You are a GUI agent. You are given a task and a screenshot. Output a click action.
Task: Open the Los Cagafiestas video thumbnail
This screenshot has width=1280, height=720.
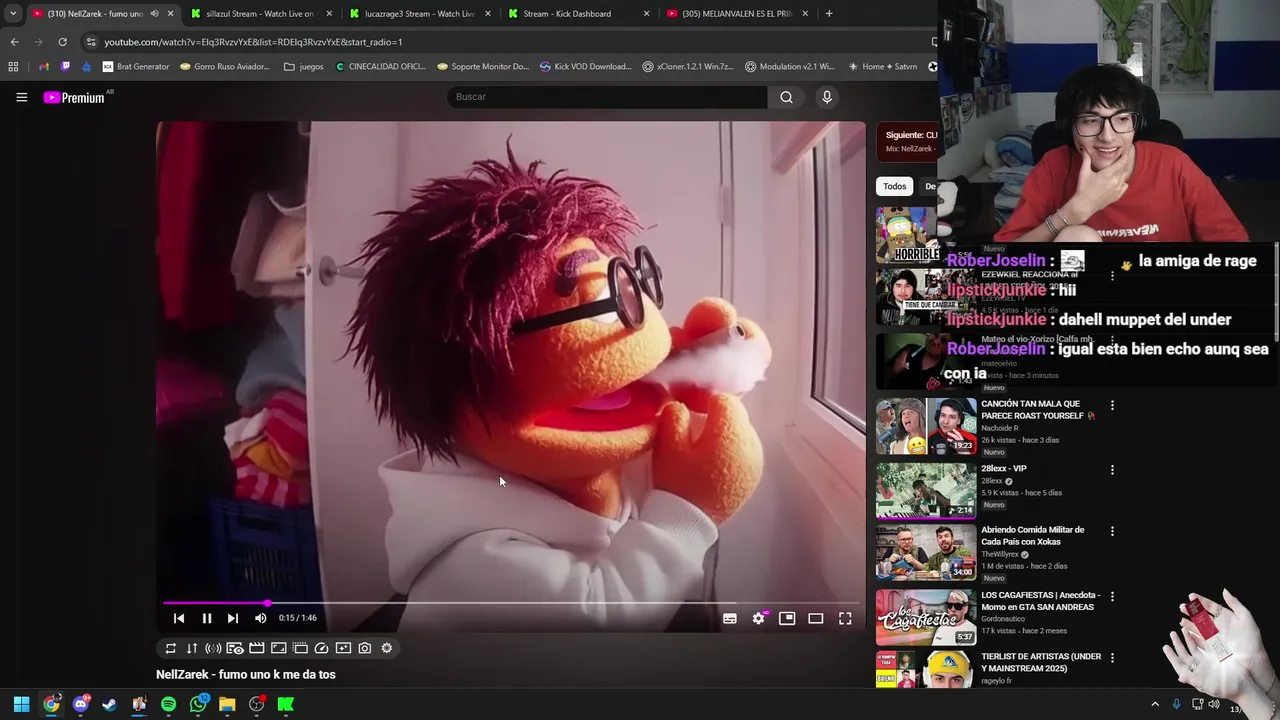(926, 617)
